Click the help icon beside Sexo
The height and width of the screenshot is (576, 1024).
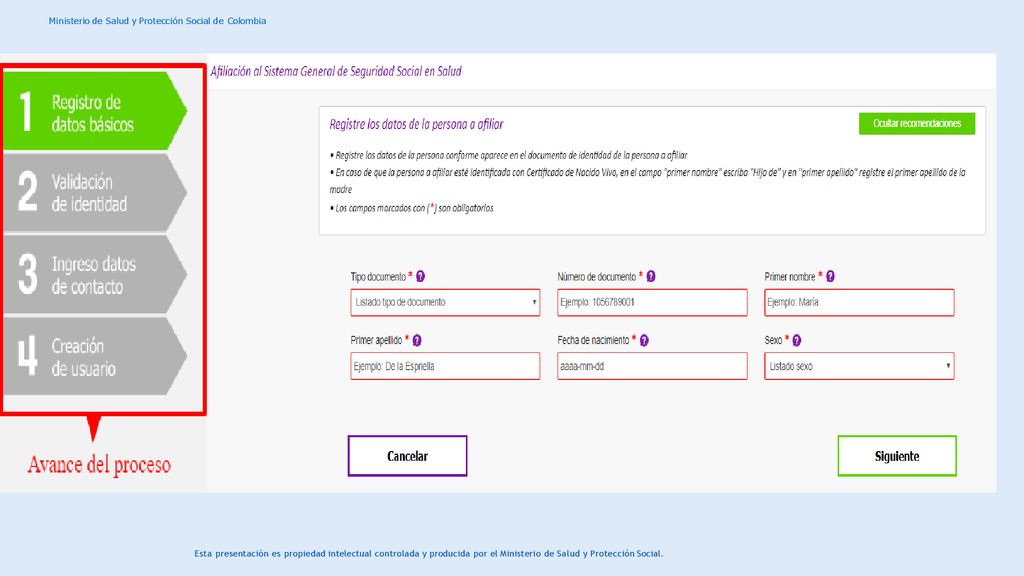click(797, 340)
